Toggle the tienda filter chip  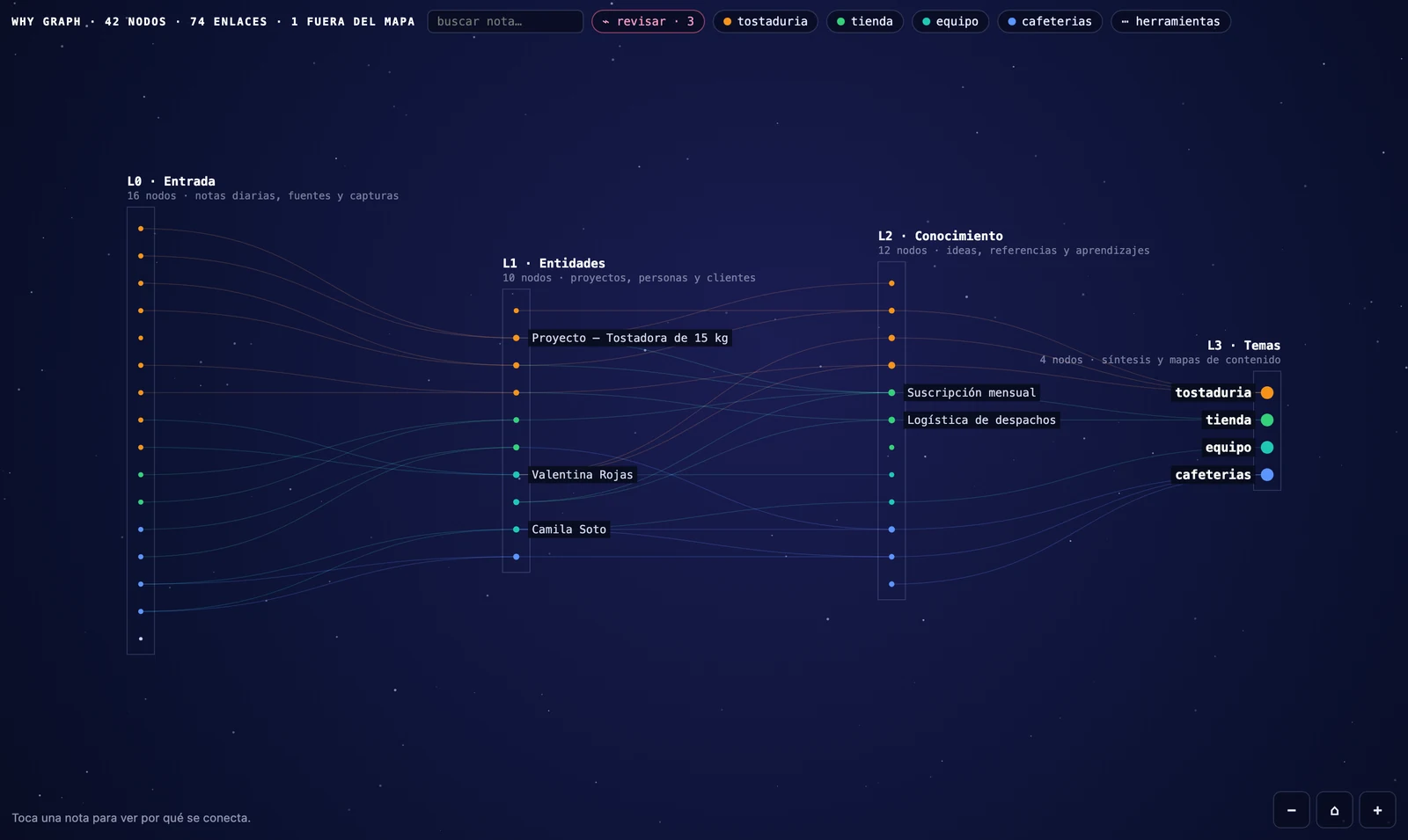(864, 21)
